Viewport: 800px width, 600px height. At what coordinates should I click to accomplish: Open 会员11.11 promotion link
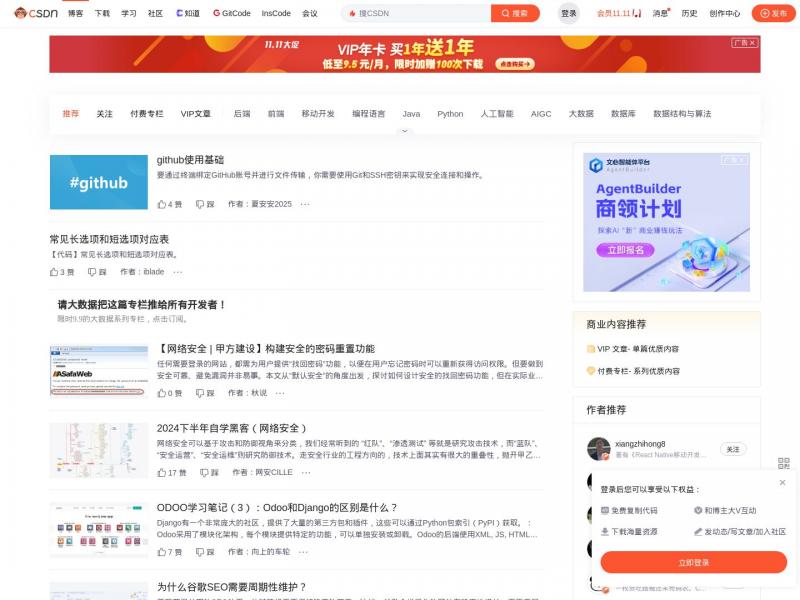619,13
